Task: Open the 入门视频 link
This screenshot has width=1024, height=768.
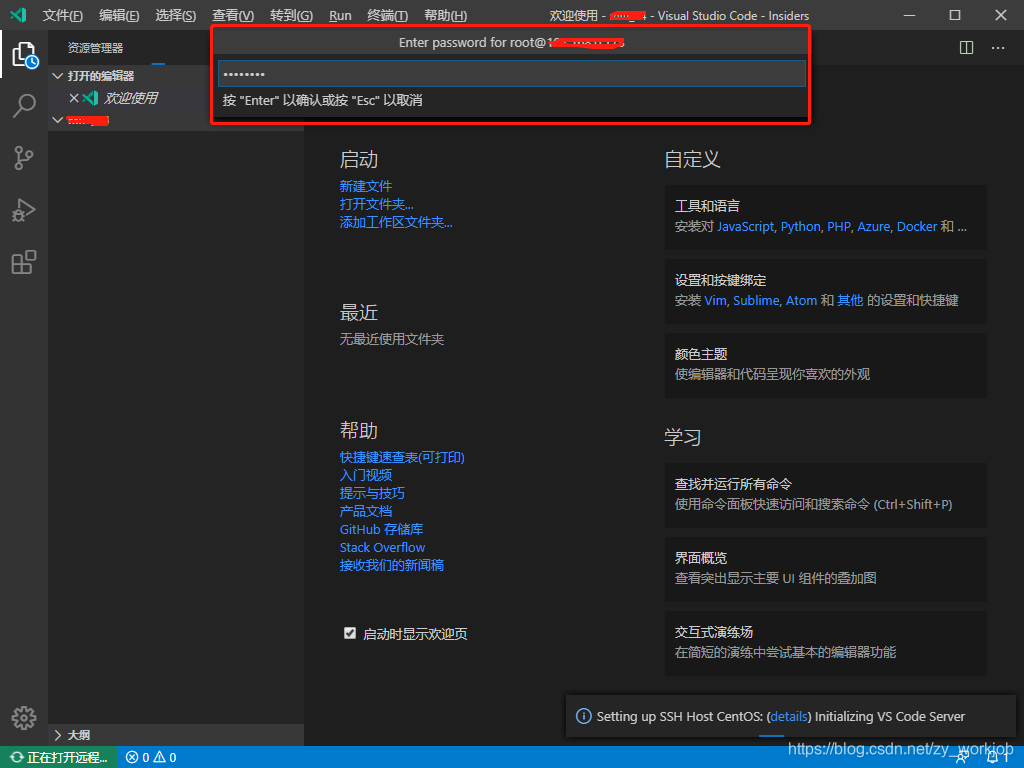Action: 366,475
